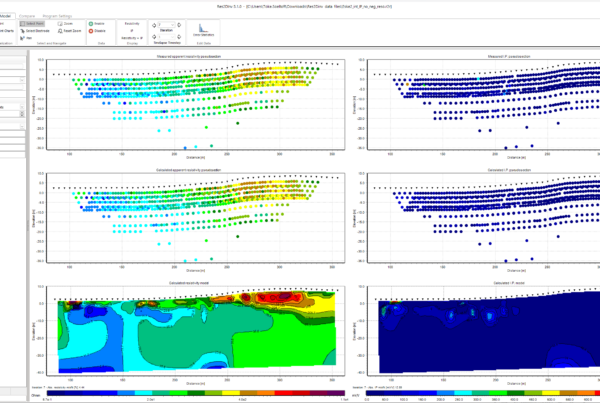600x403 pixels.
Task: Click the Export Charts button
Action: point(10,31)
